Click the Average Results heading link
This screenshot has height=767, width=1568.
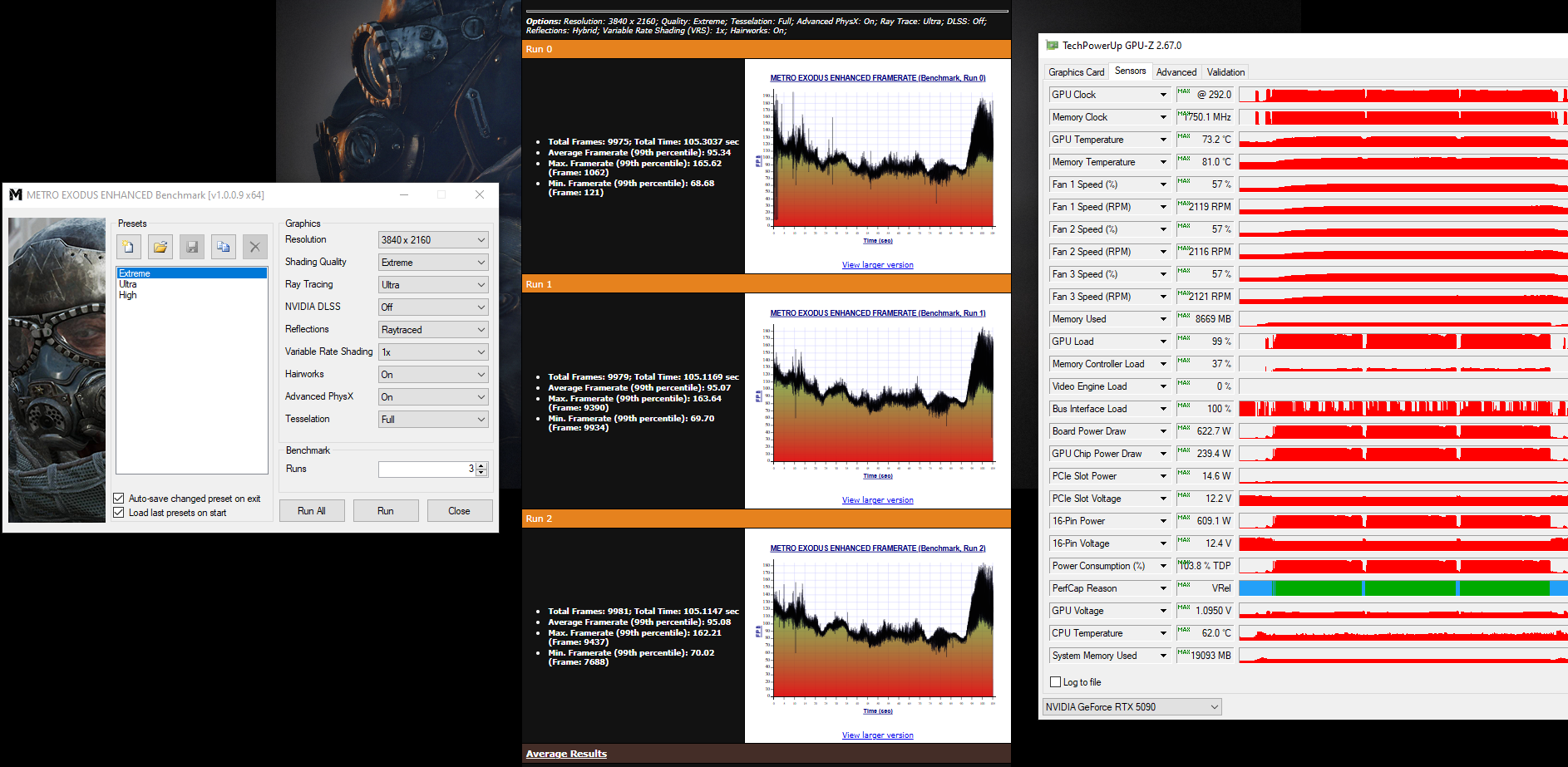[x=566, y=754]
